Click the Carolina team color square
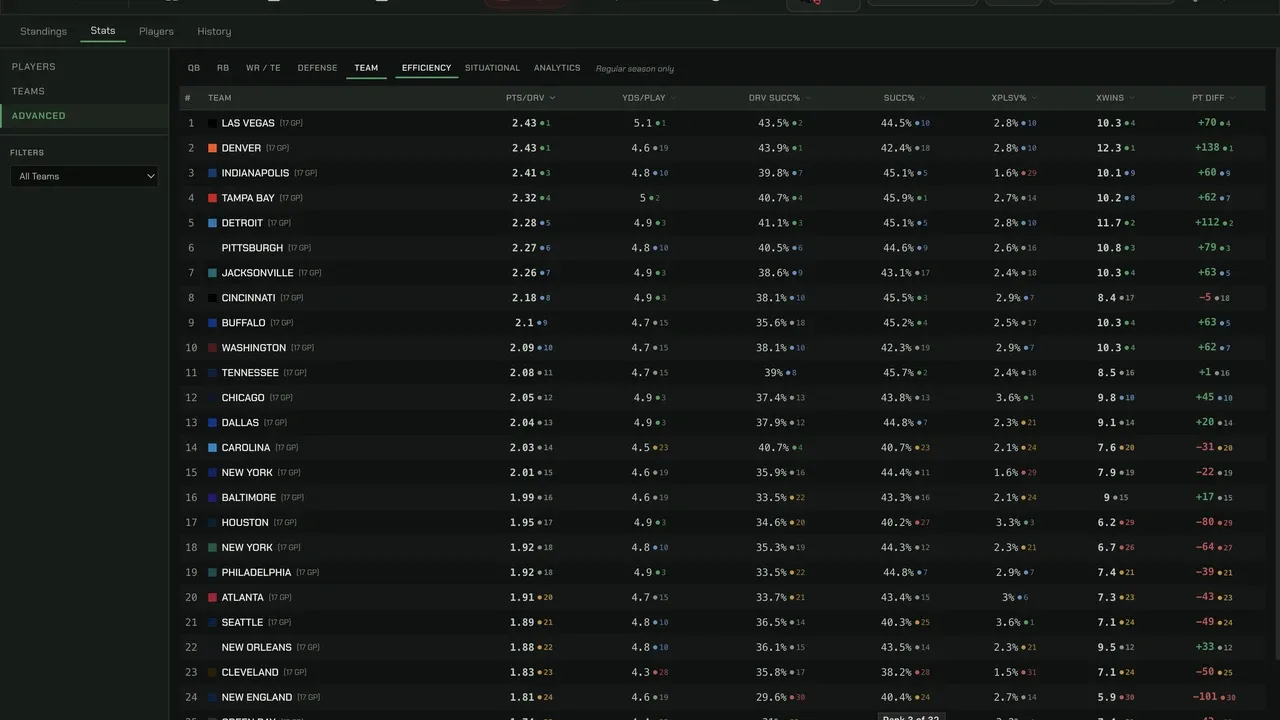 (212, 448)
